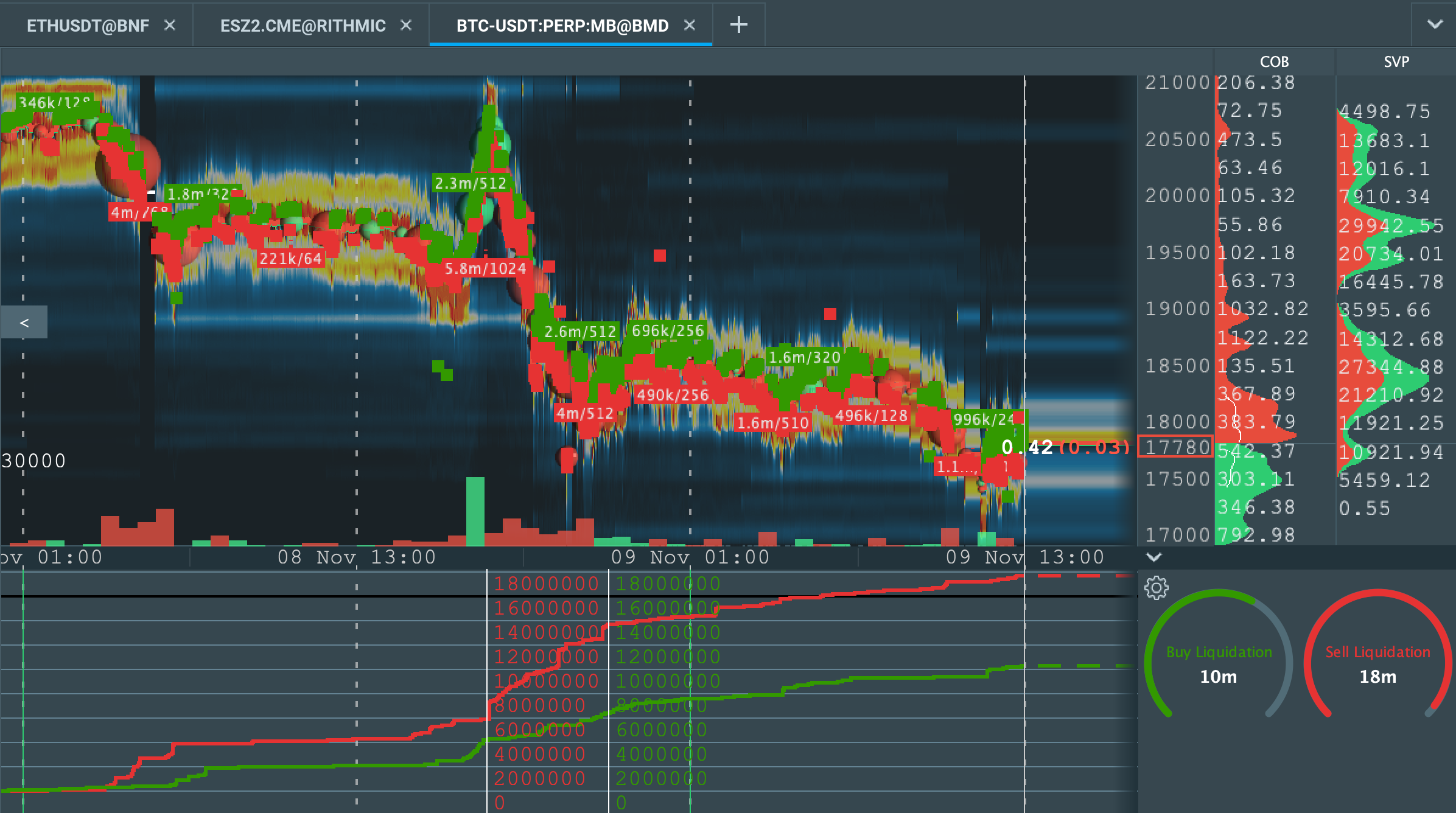Close the BTC-USDT:PERP:MB@BMD tab

[690, 25]
